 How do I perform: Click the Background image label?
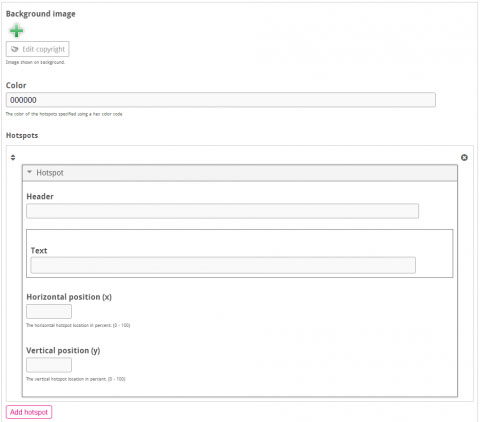(x=41, y=14)
